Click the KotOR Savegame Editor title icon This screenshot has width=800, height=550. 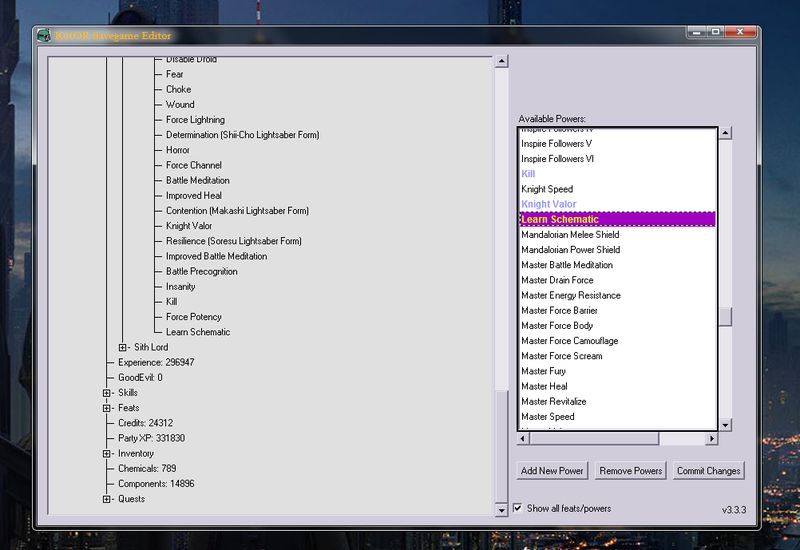44,37
